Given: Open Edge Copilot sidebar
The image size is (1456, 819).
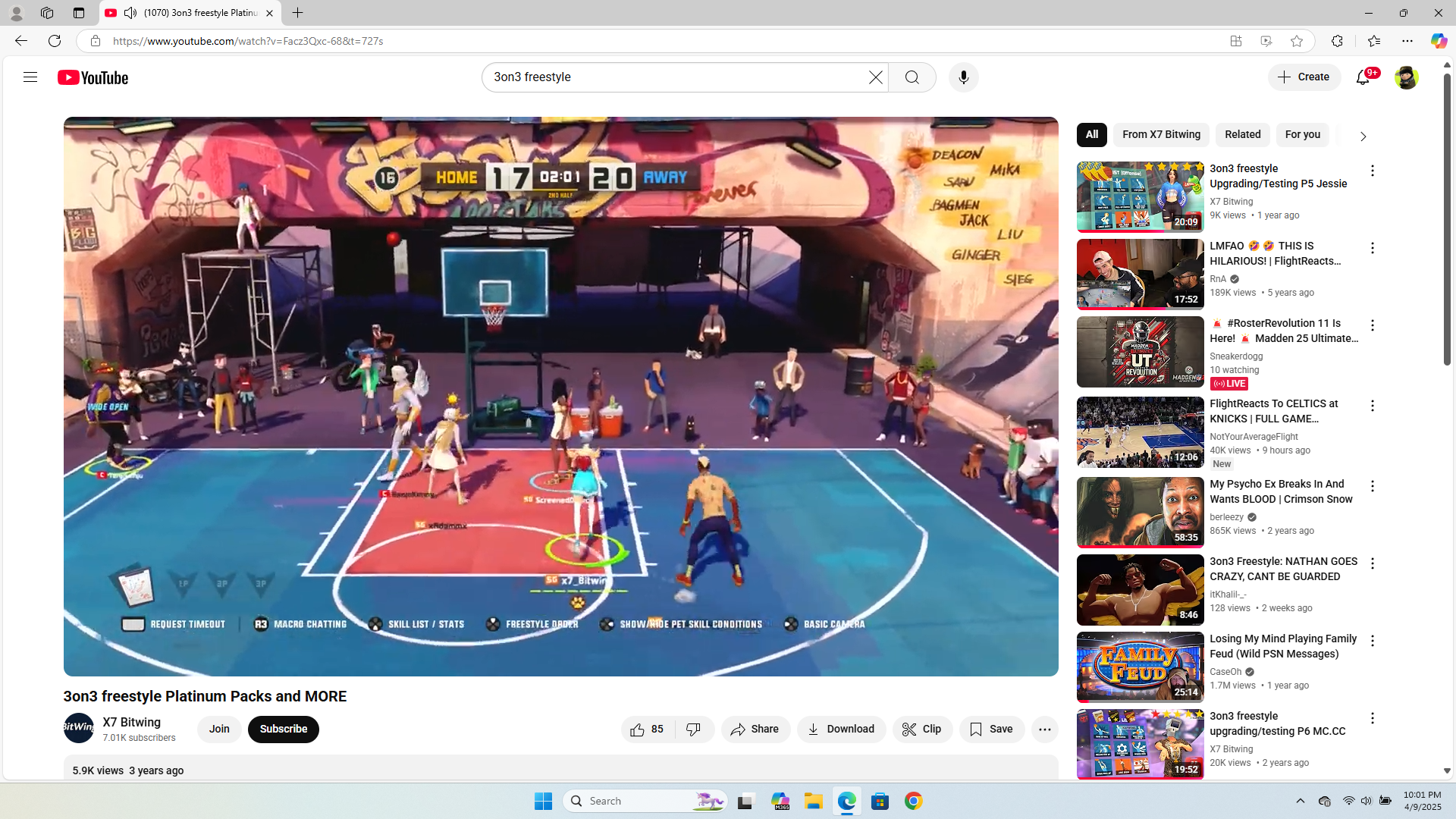Looking at the screenshot, I should pyautogui.click(x=1439, y=41).
